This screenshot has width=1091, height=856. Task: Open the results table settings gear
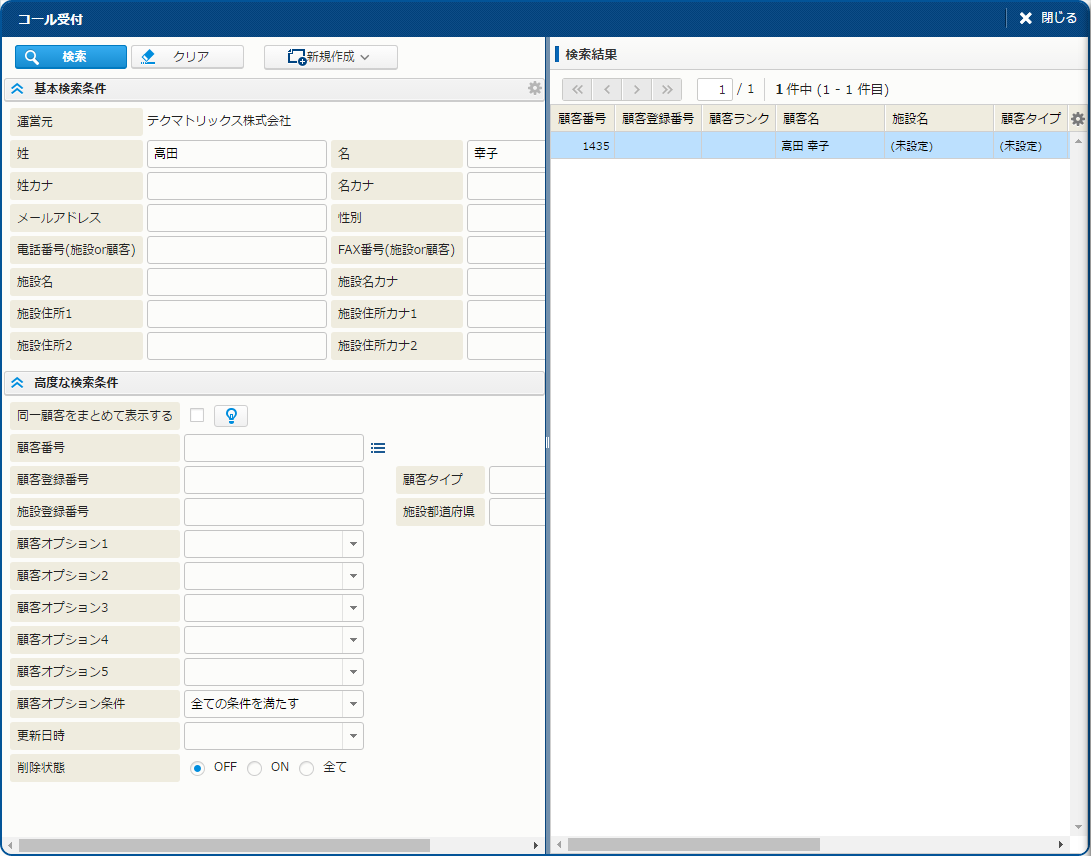[x=1077, y=119]
